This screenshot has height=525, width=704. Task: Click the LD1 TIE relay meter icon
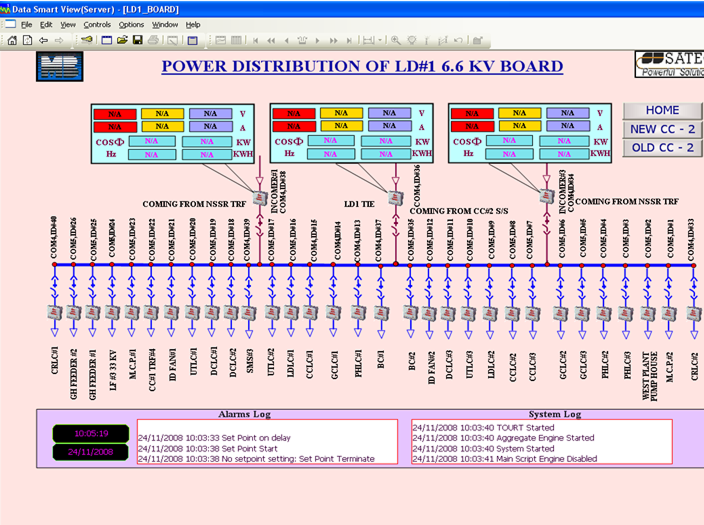coord(396,198)
